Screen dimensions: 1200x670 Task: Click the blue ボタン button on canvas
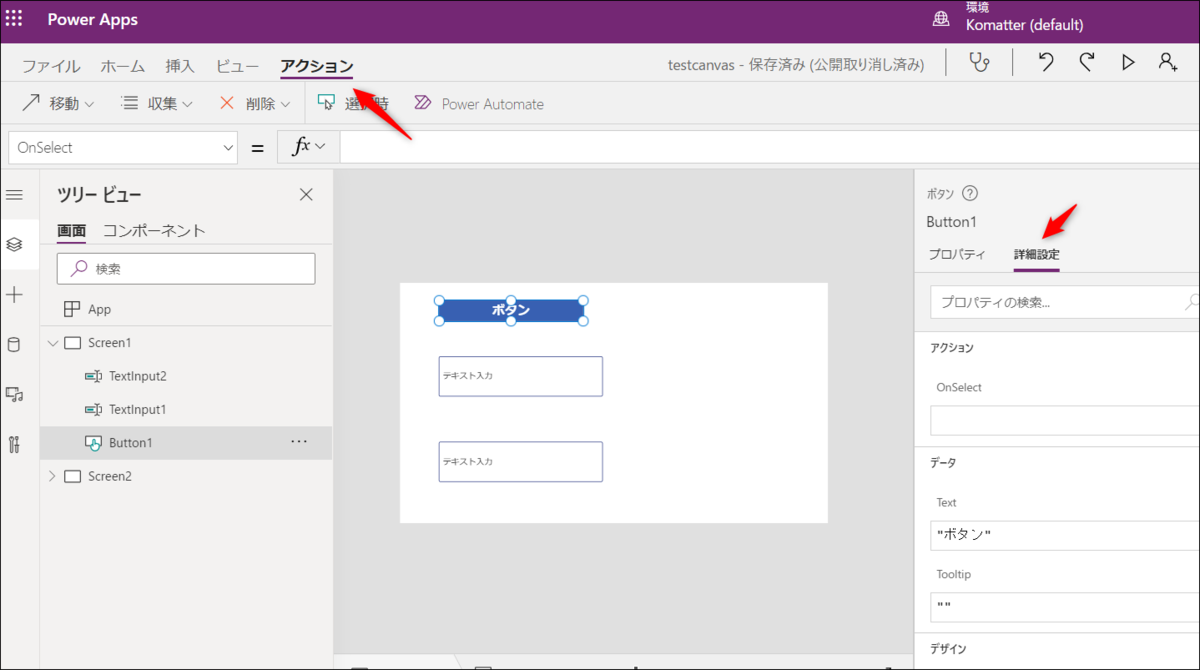pos(510,310)
